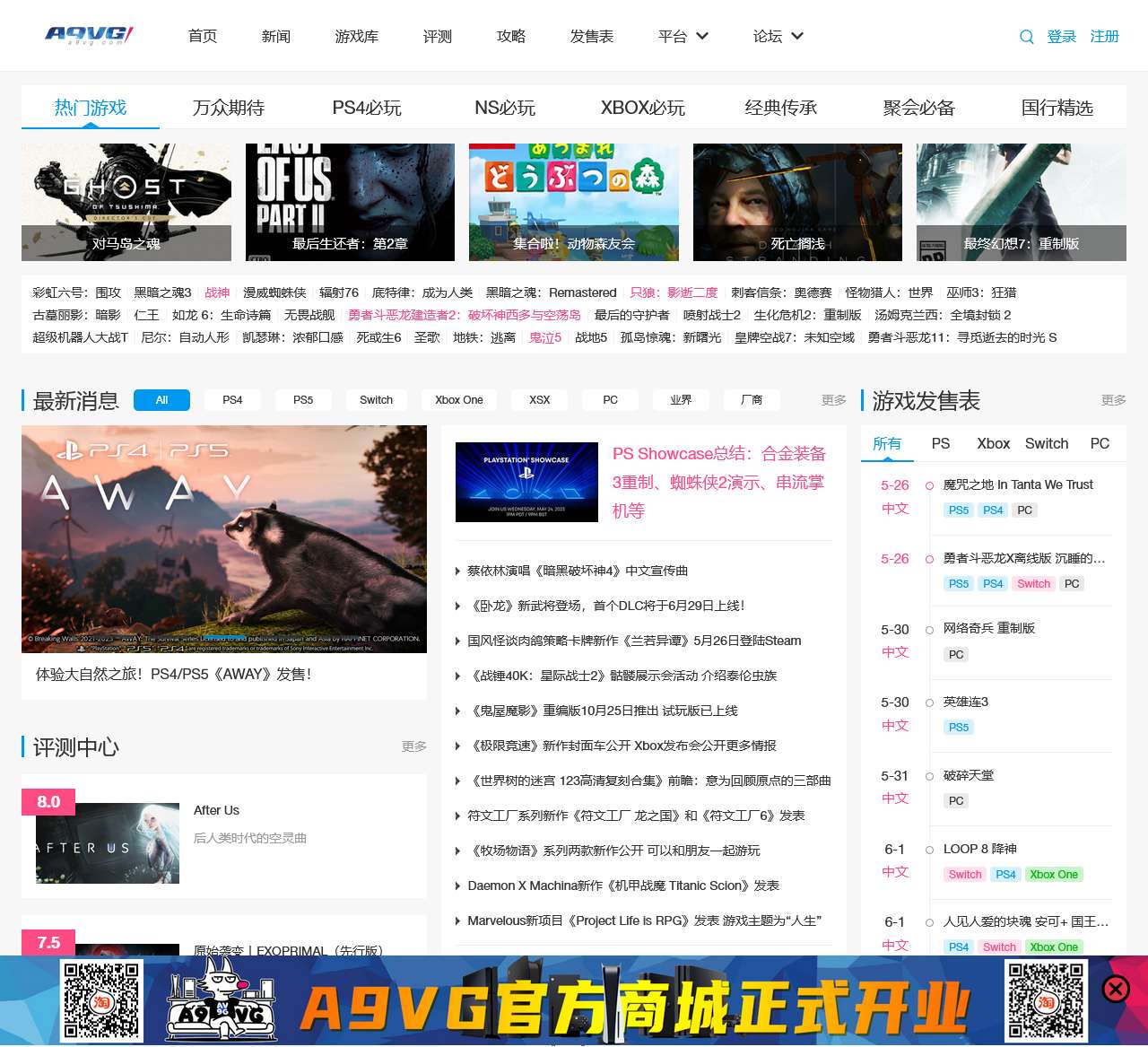Switch to the 国行精选 tab
This screenshot has height=1047, width=1148.
[x=1057, y=108]
